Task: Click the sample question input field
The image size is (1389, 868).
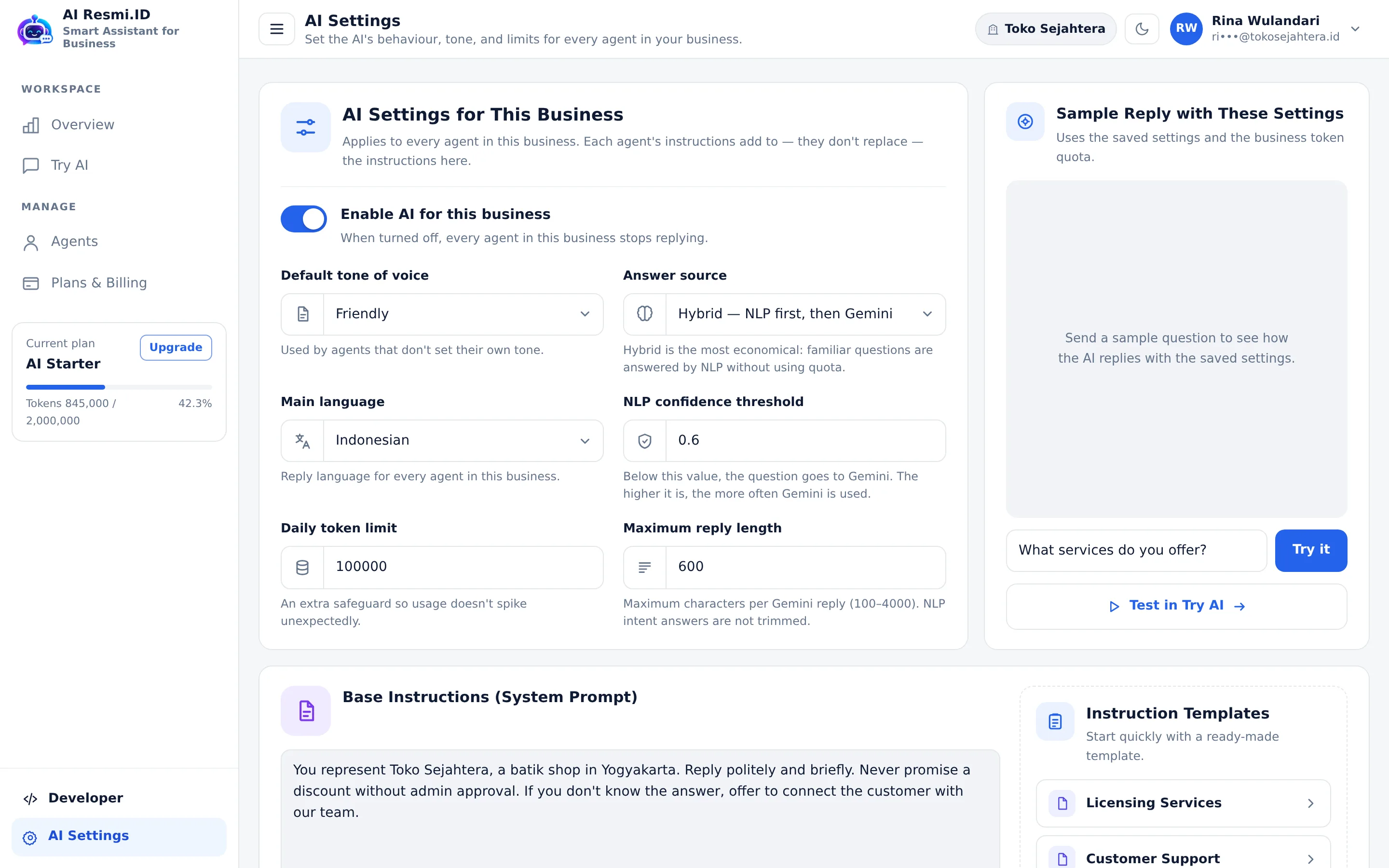Action: click(x=1136, y=551)
